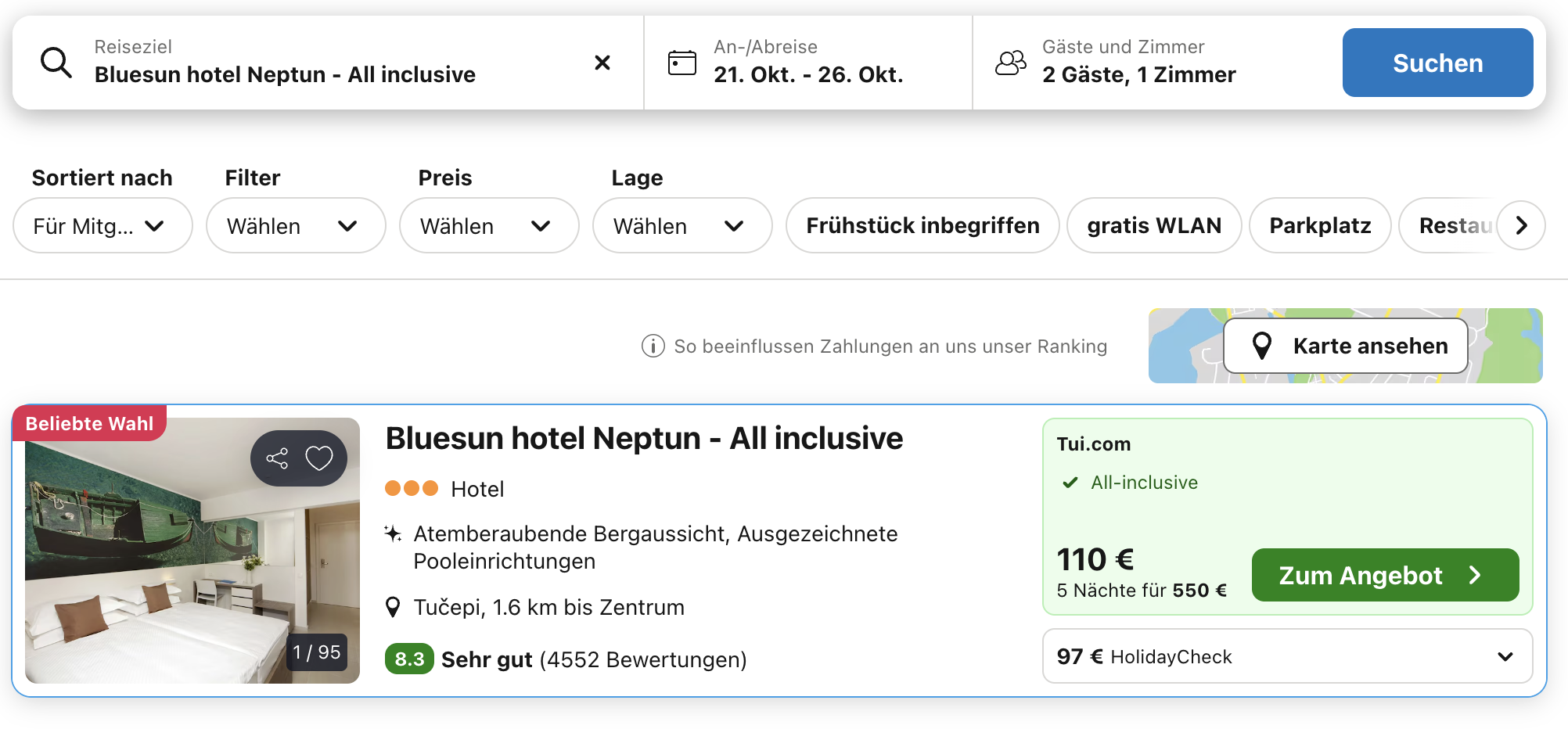Toggle the gratis WLAN filter

(x=1153, y=226)
